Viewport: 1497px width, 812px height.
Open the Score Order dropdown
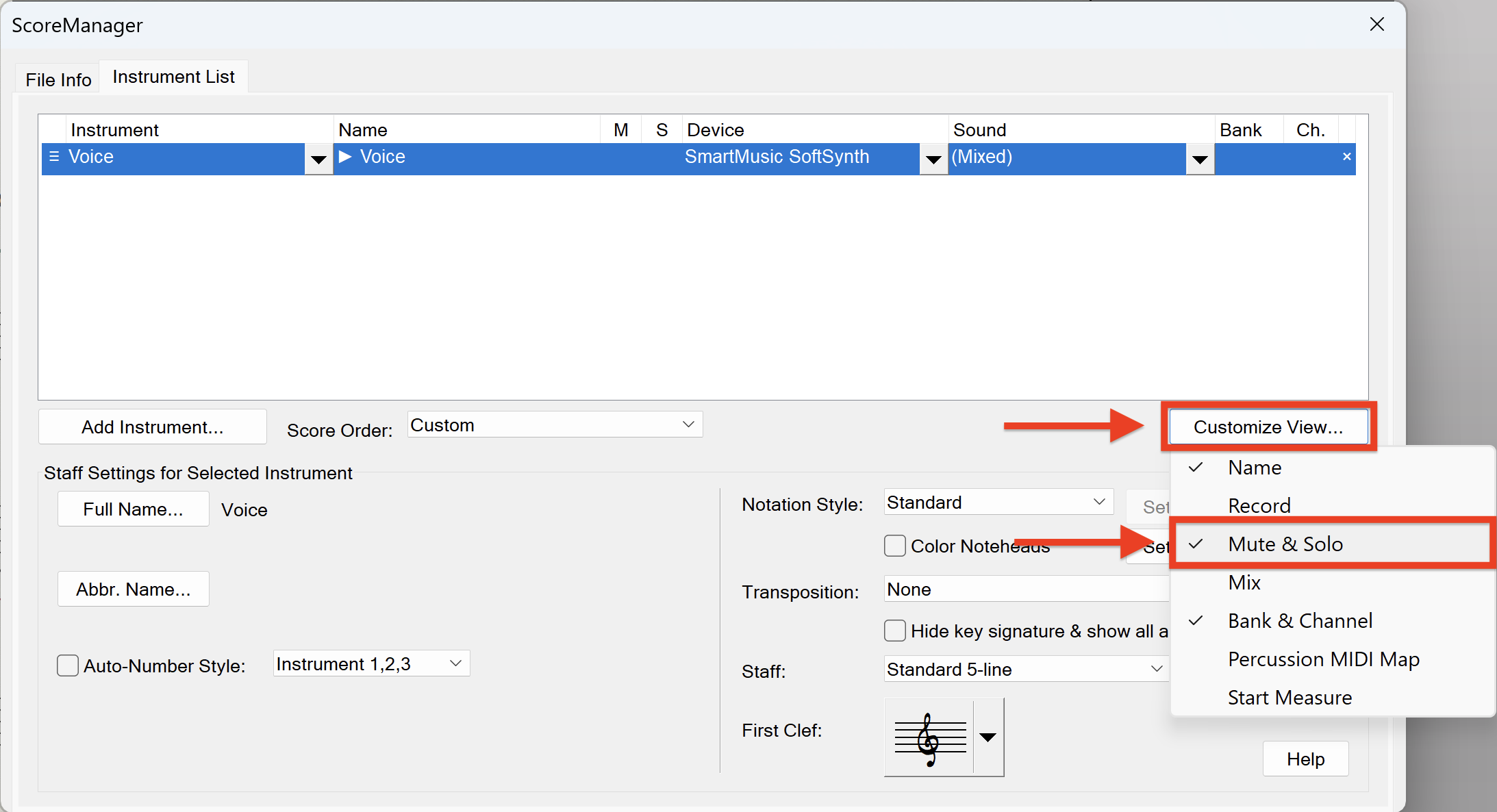555,424
